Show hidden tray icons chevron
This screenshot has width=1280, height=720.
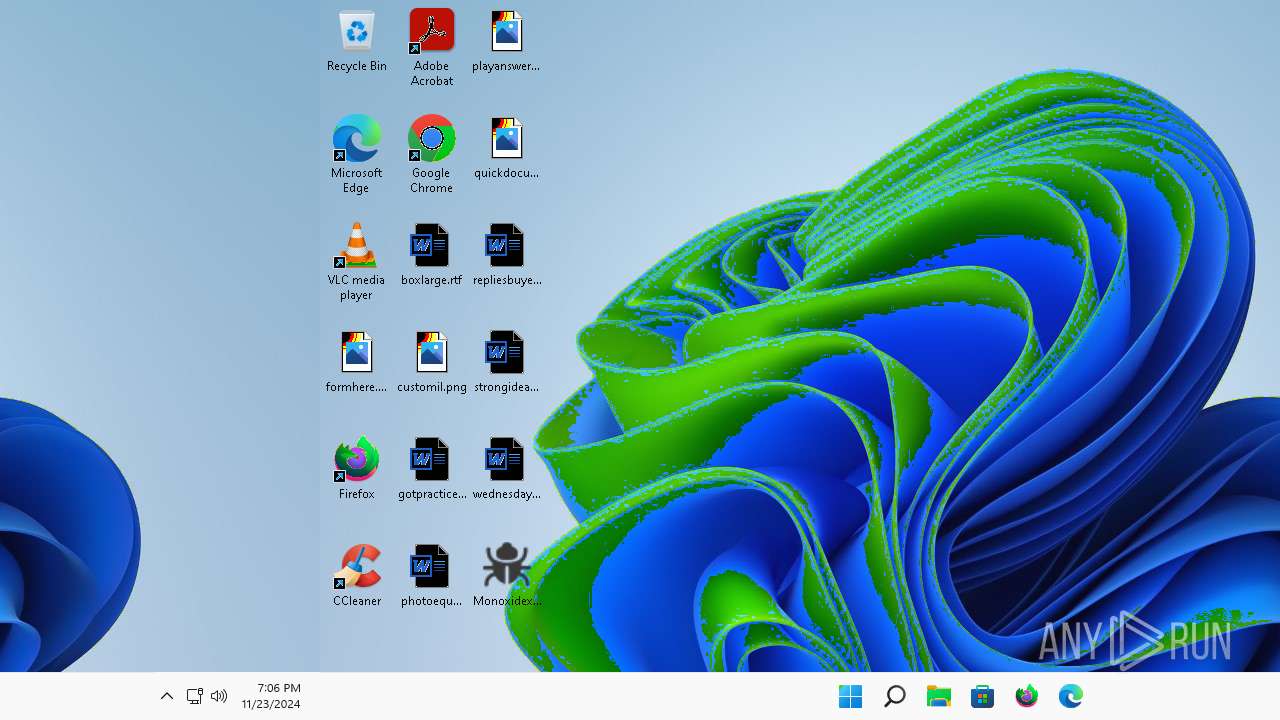[167, 696]
